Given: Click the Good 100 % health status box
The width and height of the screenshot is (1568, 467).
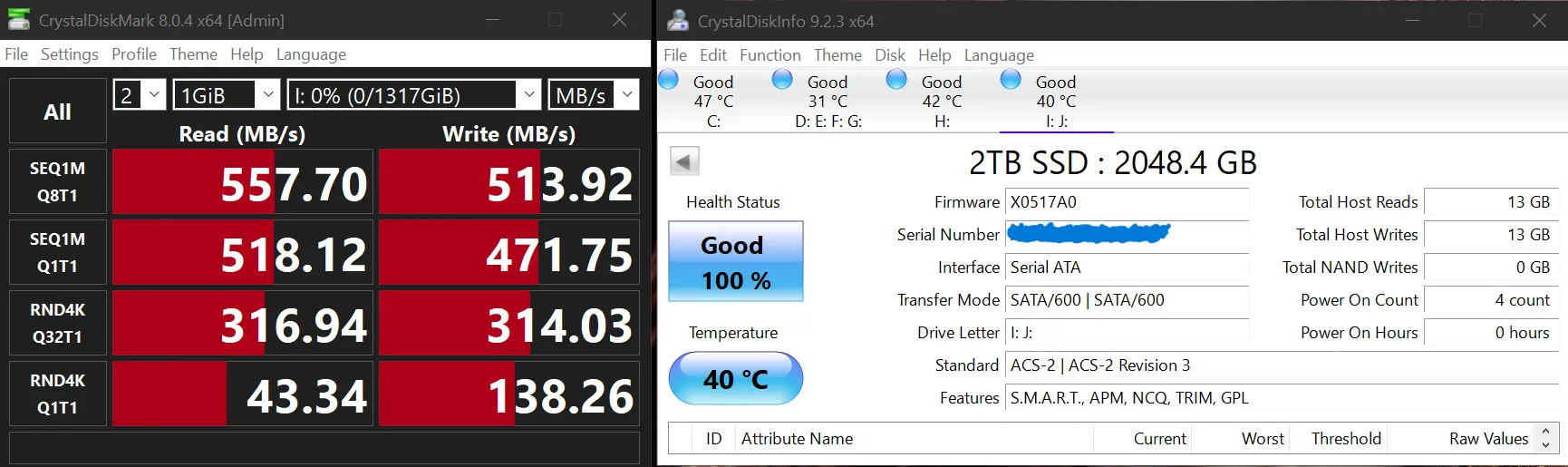Looking at the screenshot, I should (735, 261).
